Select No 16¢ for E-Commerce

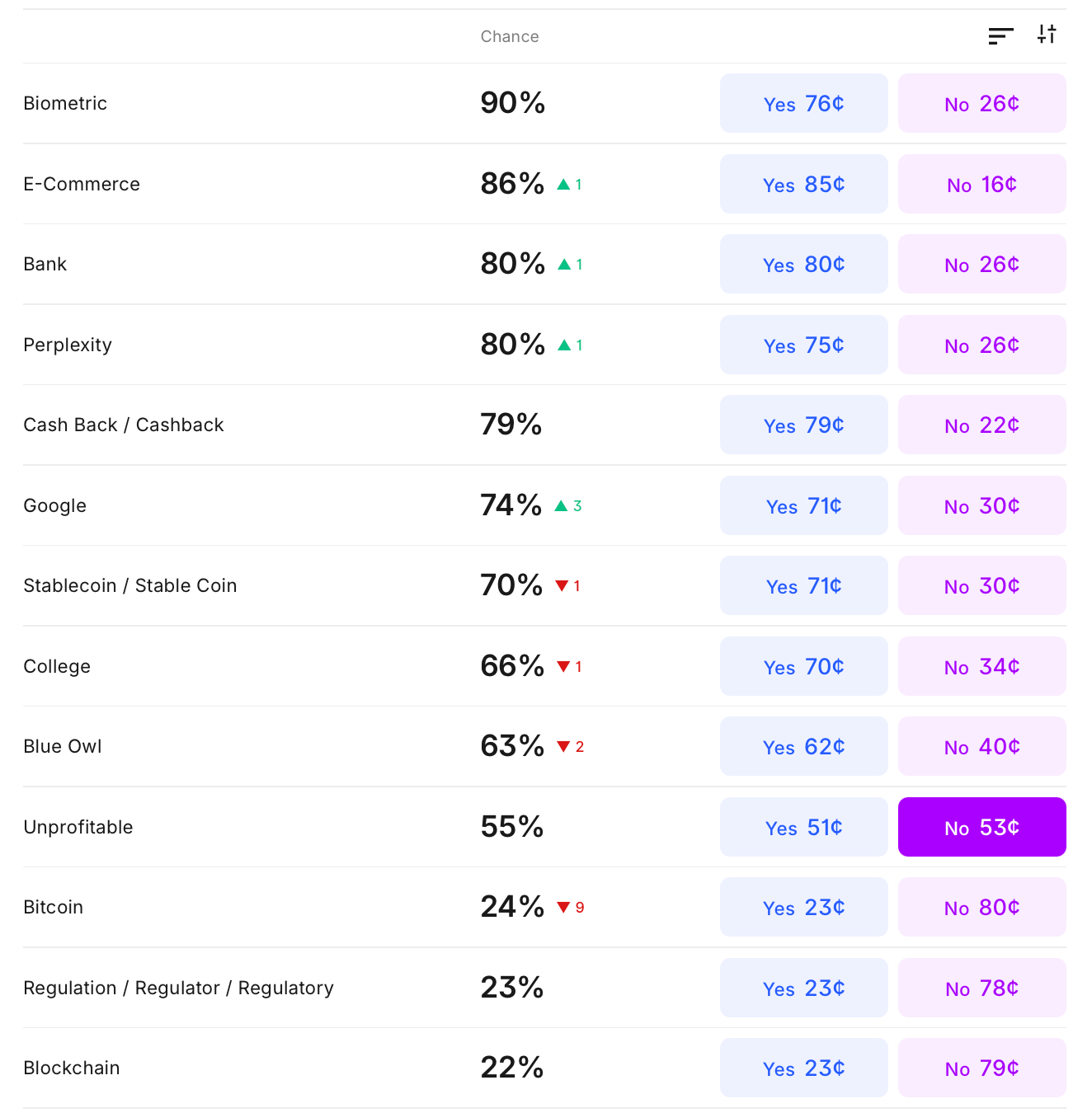981,185
